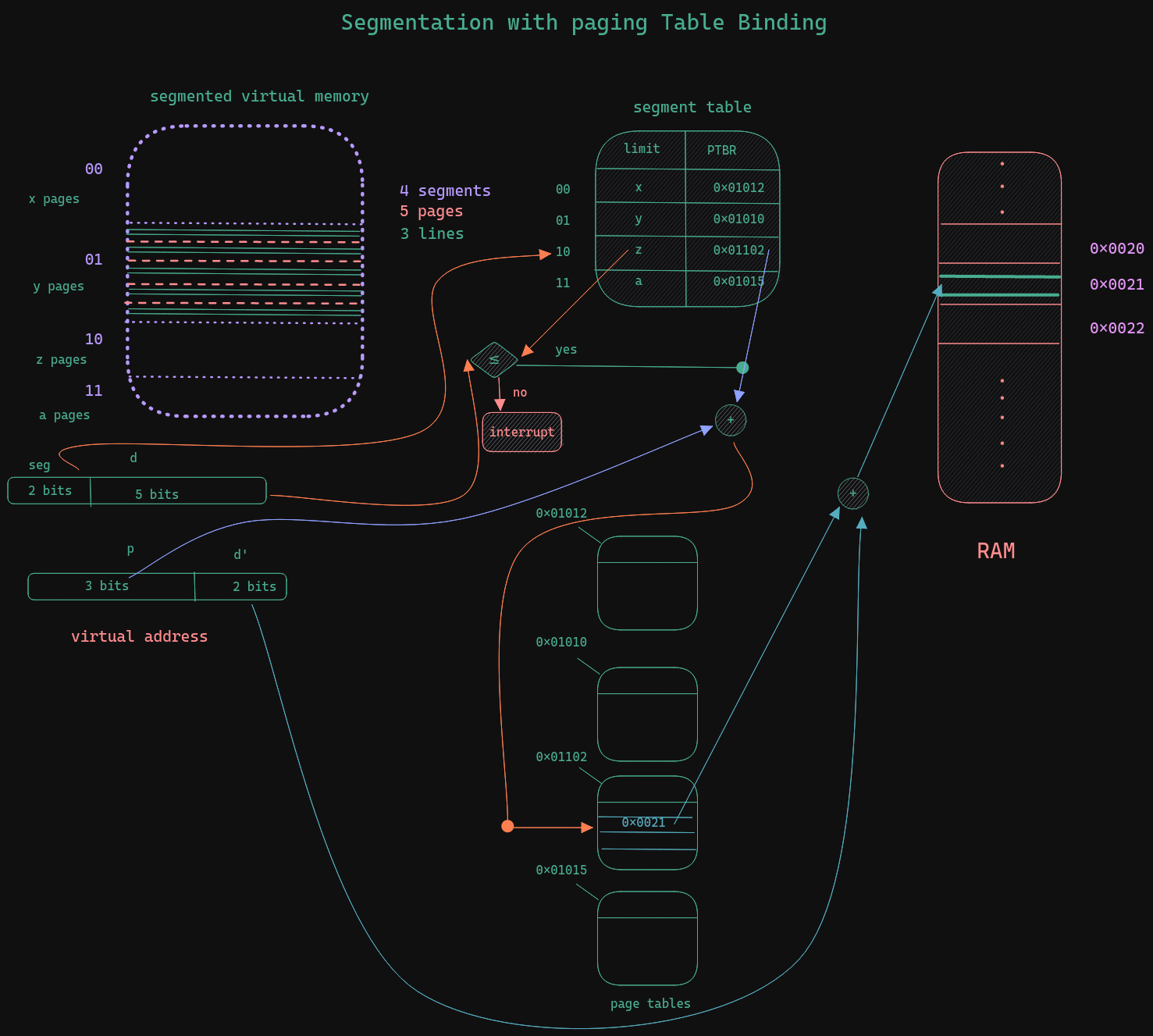Click the 0x0021 RAM address label
The height and width of the screenshot is (1036, 1153).
tap(1117, 284)
